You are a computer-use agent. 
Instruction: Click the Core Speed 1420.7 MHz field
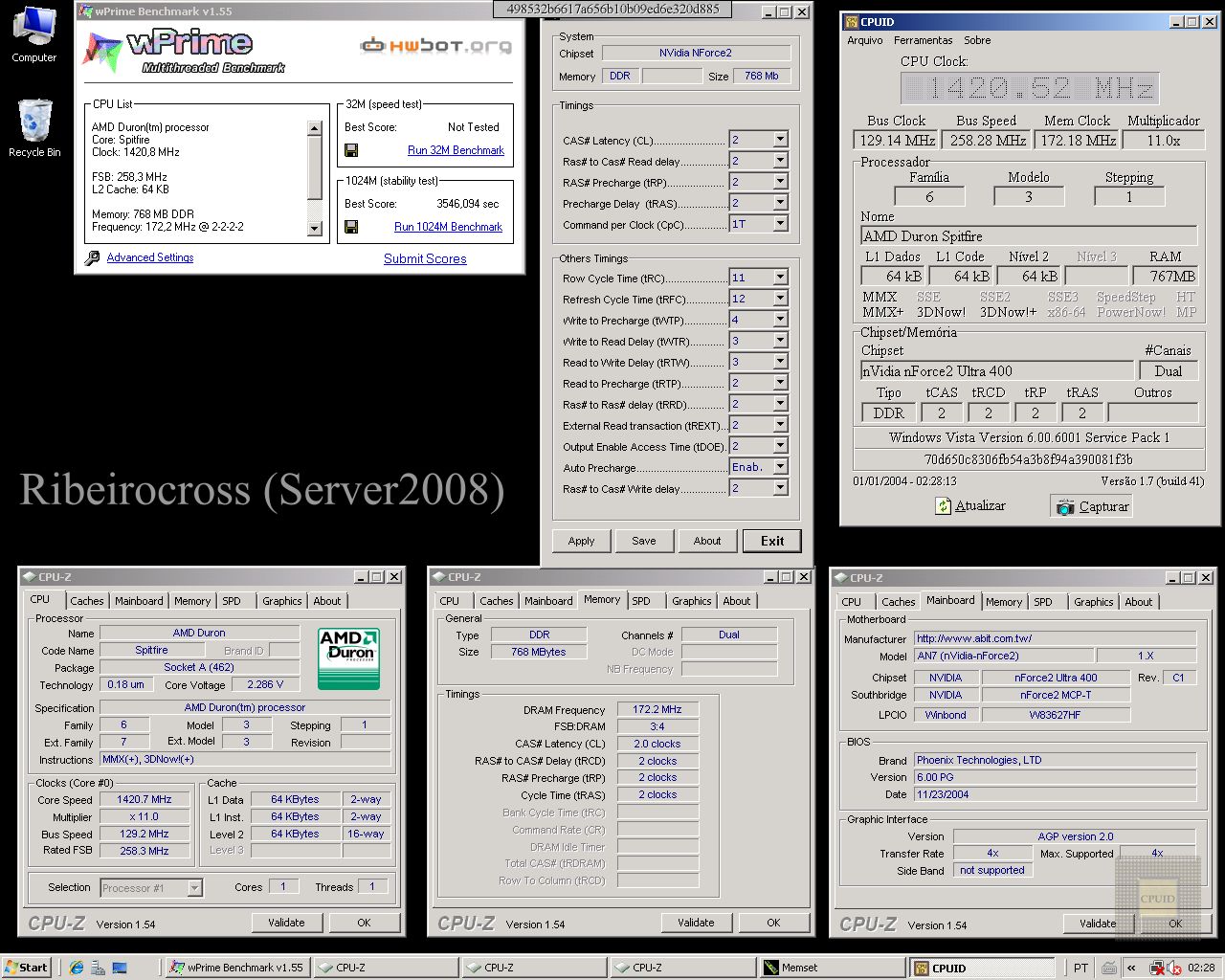(x=145, y=799)
